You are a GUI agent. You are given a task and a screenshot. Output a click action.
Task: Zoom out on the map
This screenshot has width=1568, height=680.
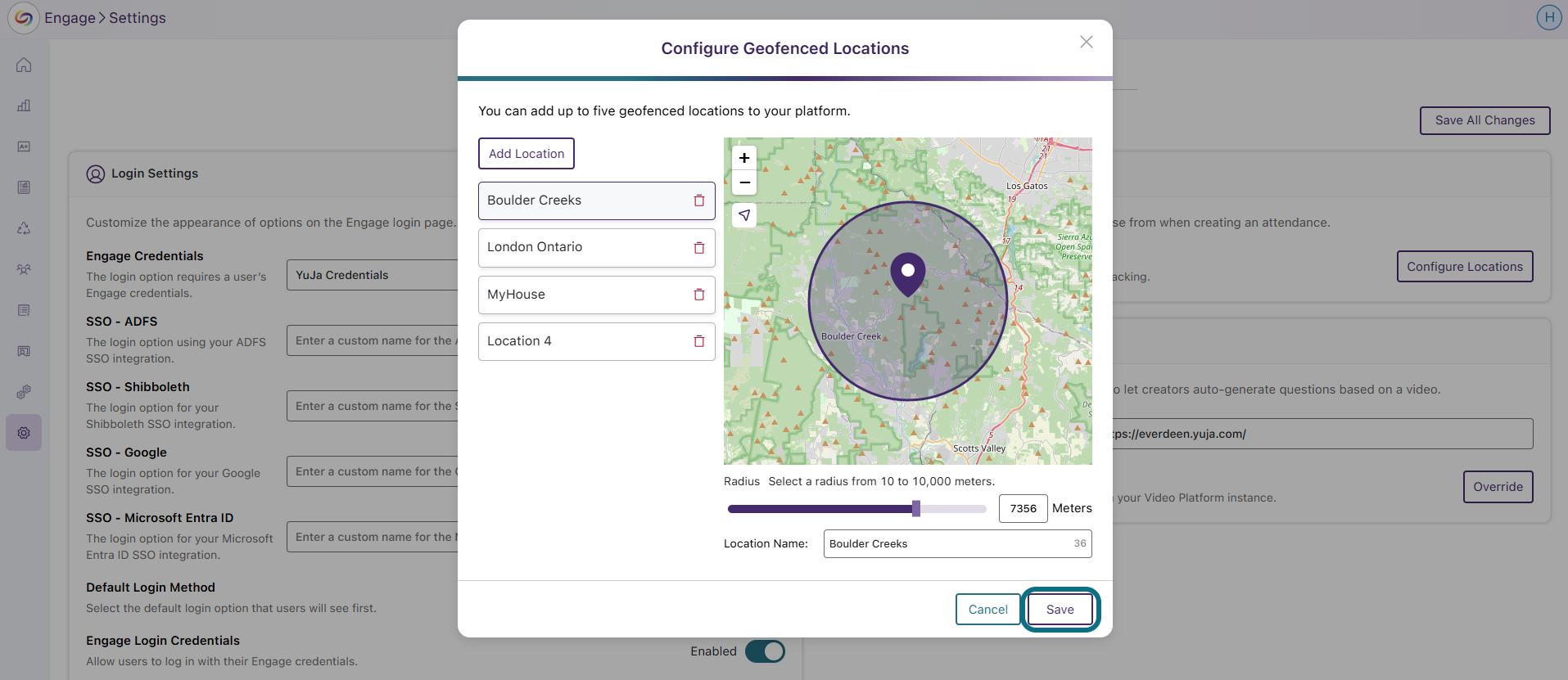[x=744, y=182]
